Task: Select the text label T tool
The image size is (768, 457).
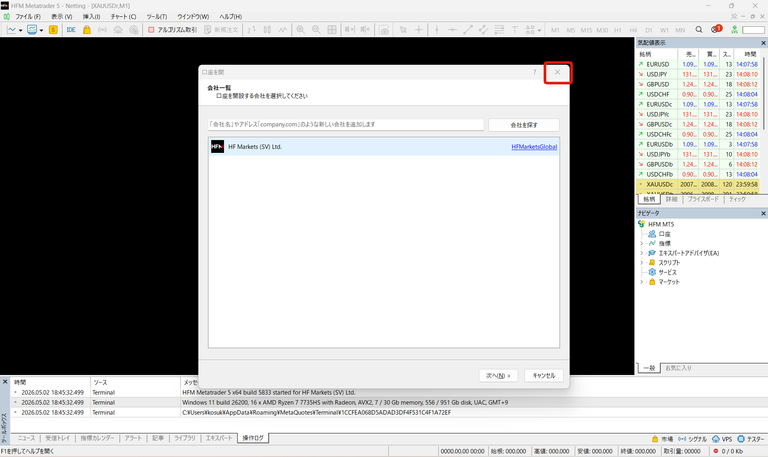Action: (515, 30)
